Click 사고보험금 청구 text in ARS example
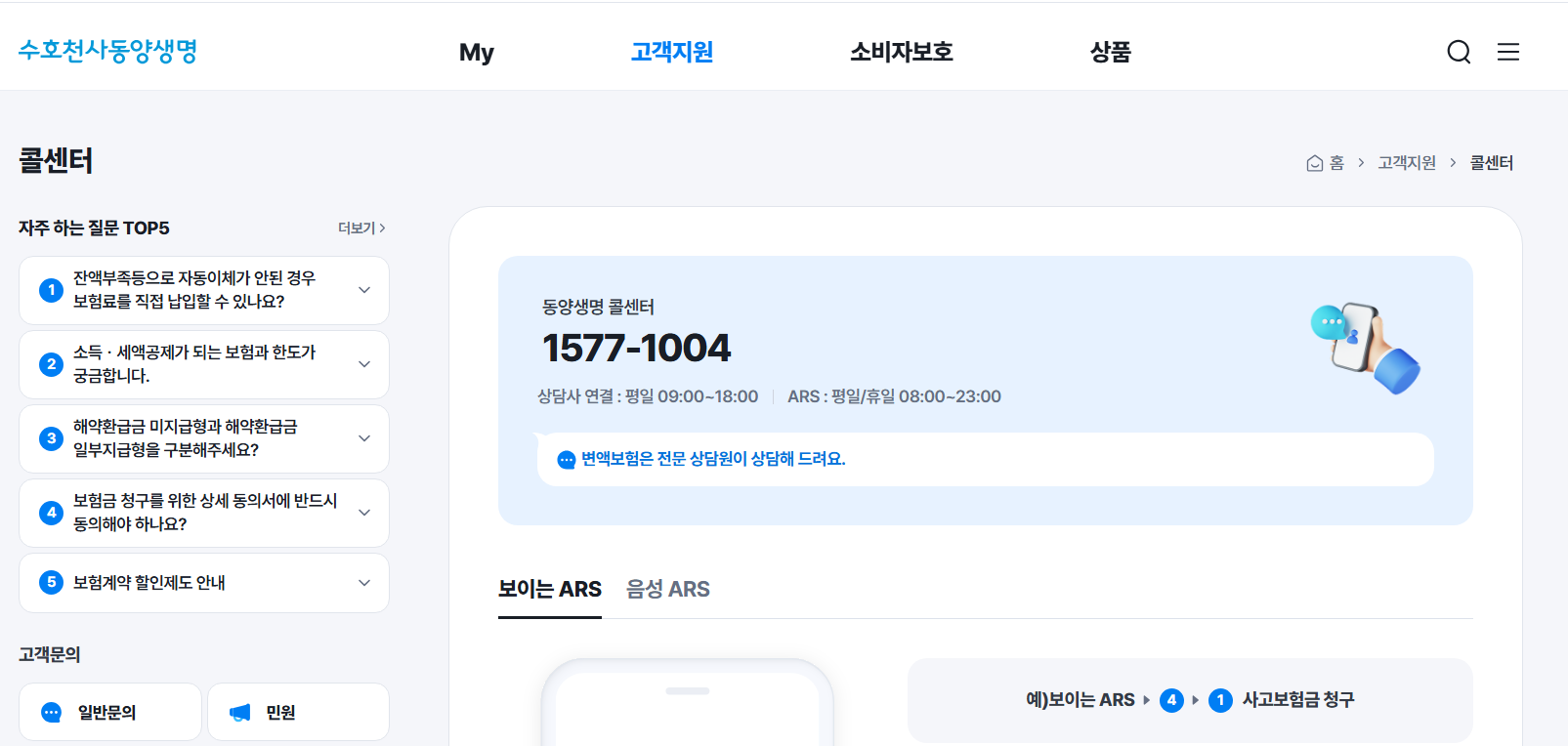 coord(1298,700)
